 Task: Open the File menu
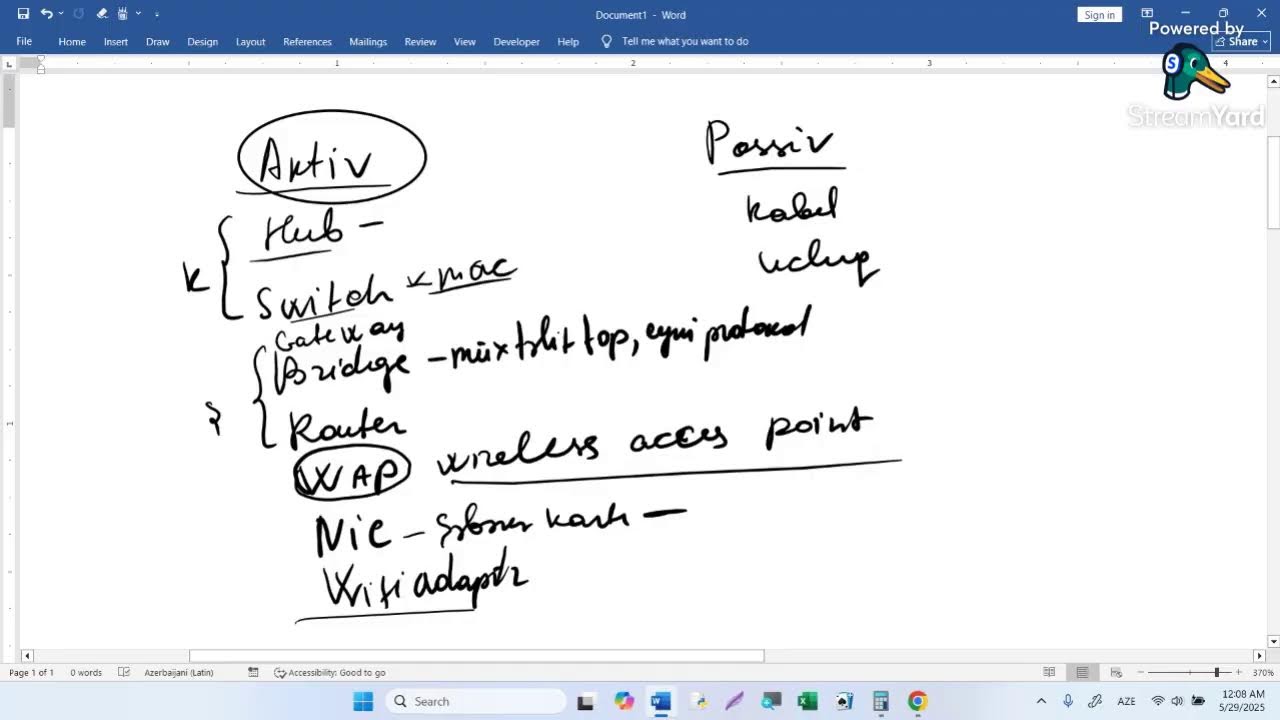[x=24, y=42]
